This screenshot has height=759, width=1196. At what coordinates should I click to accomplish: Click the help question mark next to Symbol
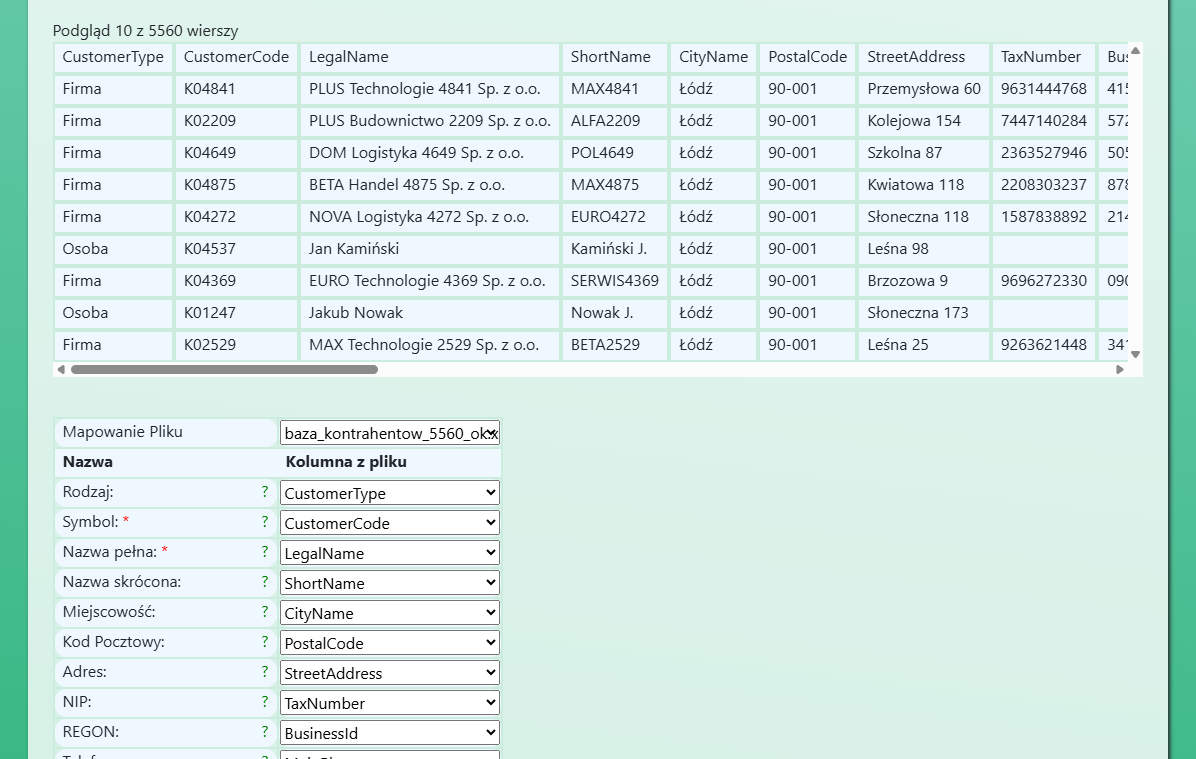click(x=265, y=522)
